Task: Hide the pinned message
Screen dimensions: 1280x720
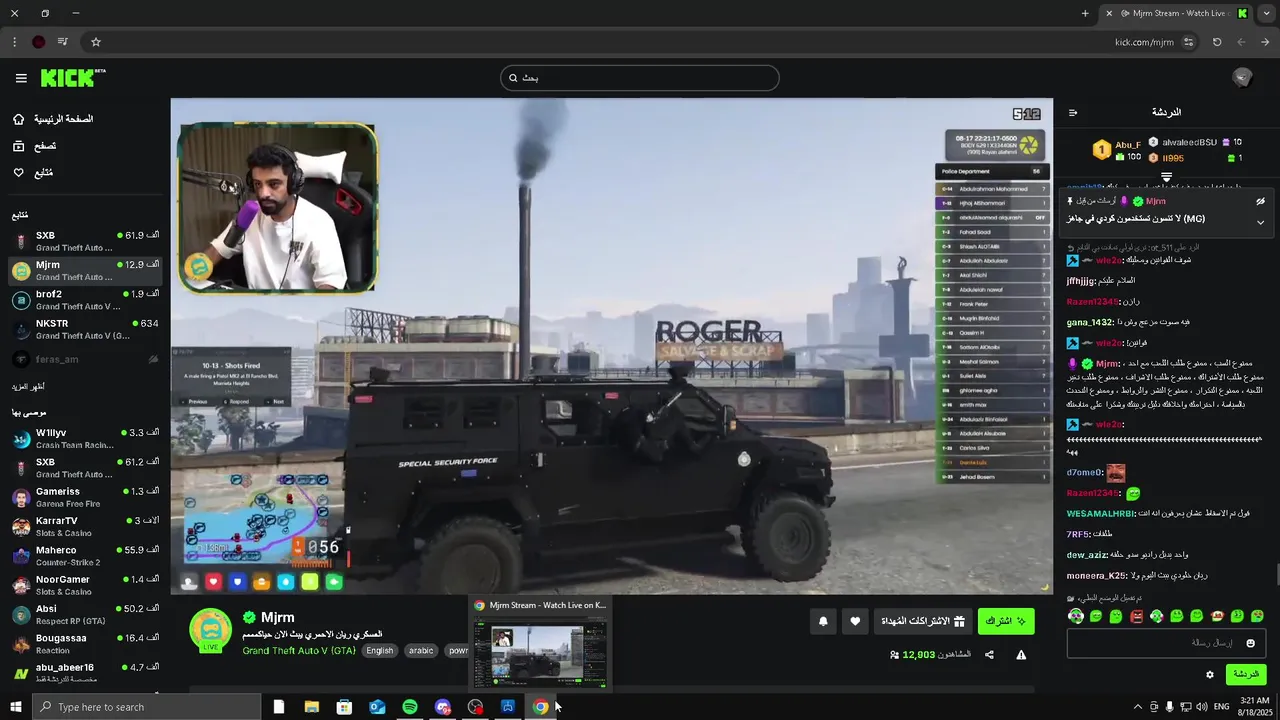Action: point(1260,201)
